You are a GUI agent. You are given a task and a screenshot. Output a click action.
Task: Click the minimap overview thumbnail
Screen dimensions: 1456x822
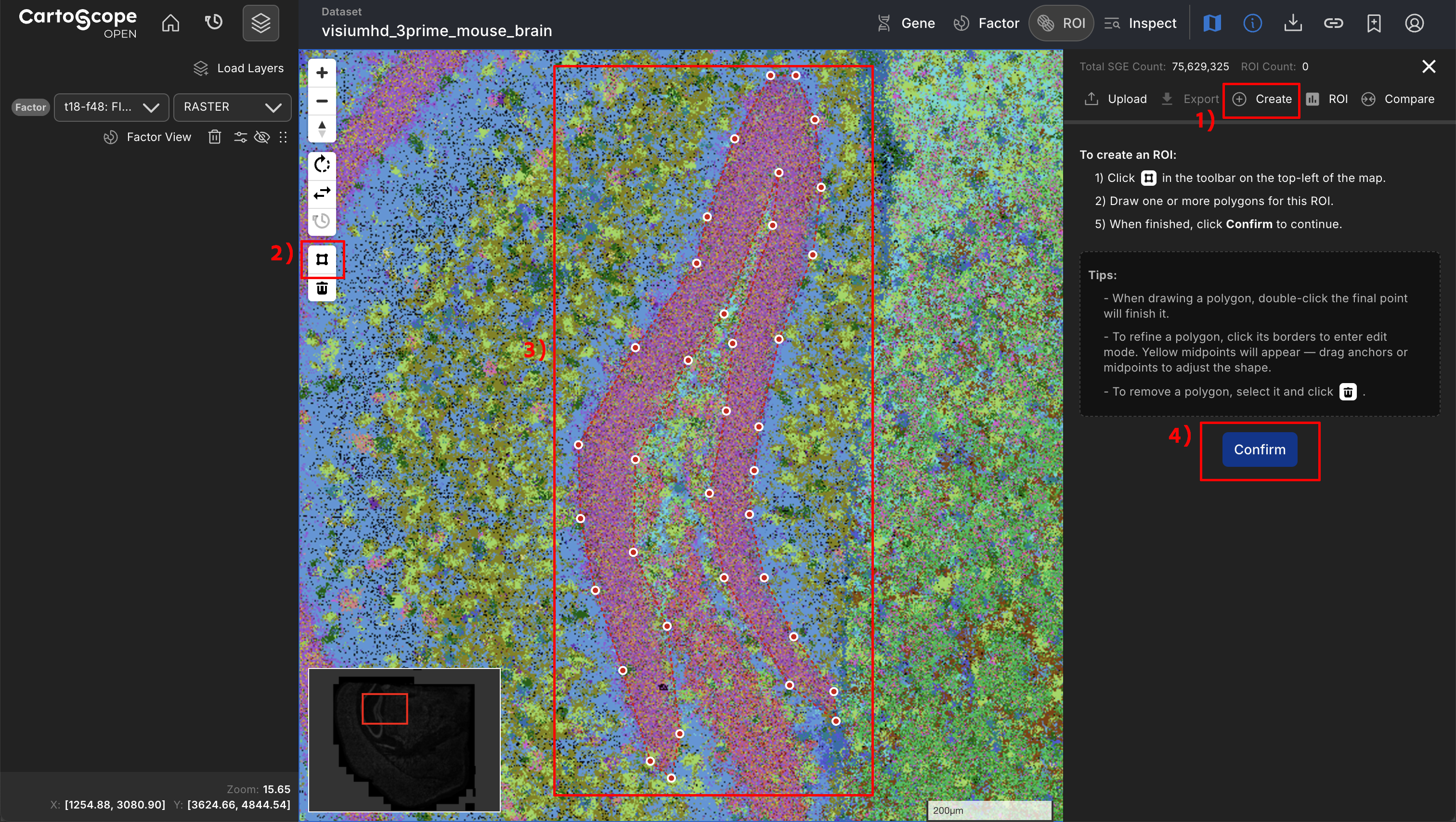[x=403, y=740]
